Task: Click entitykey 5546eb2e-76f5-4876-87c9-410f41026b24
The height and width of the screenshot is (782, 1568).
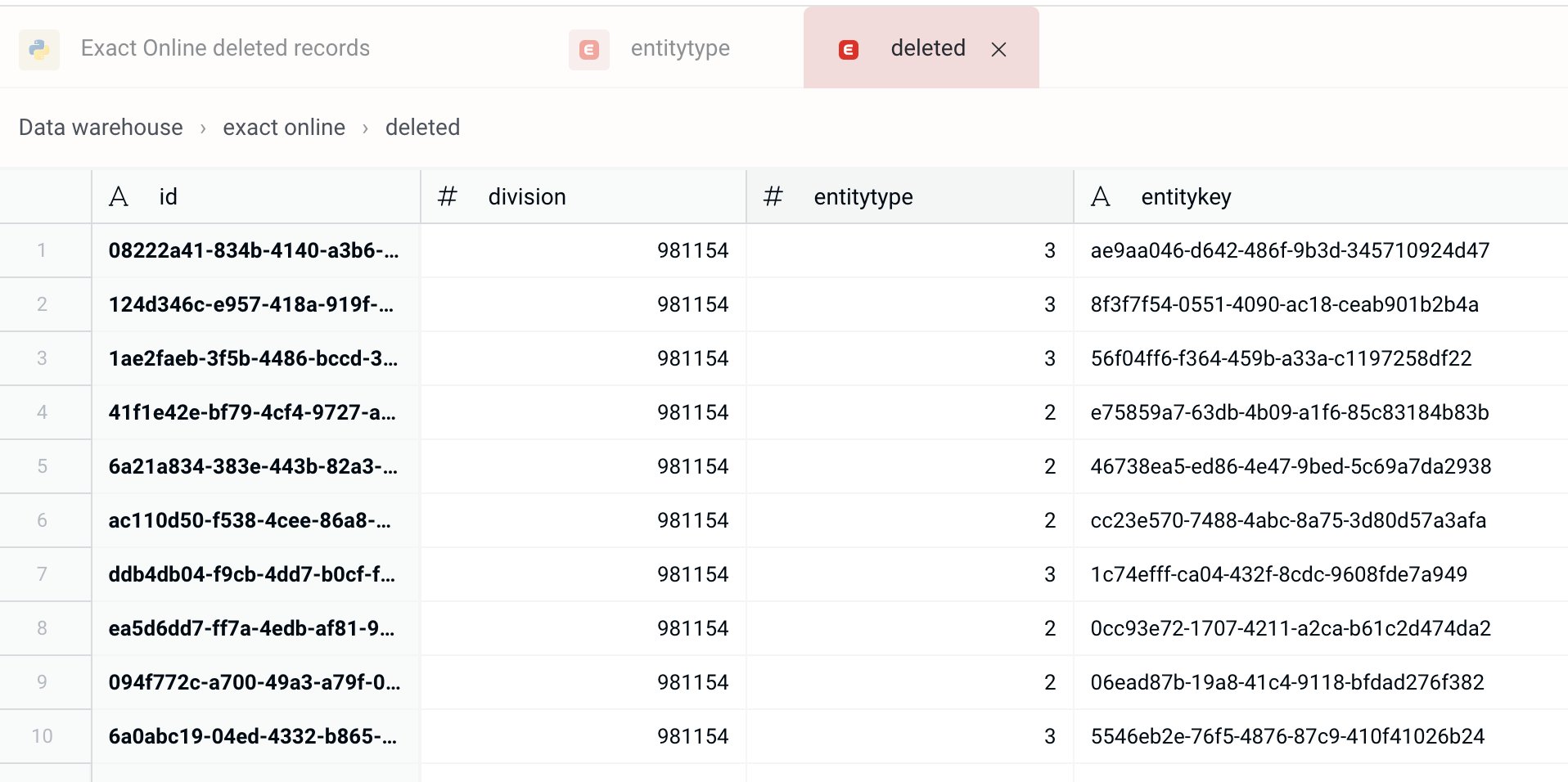Action: click(x=1287, y=736)
